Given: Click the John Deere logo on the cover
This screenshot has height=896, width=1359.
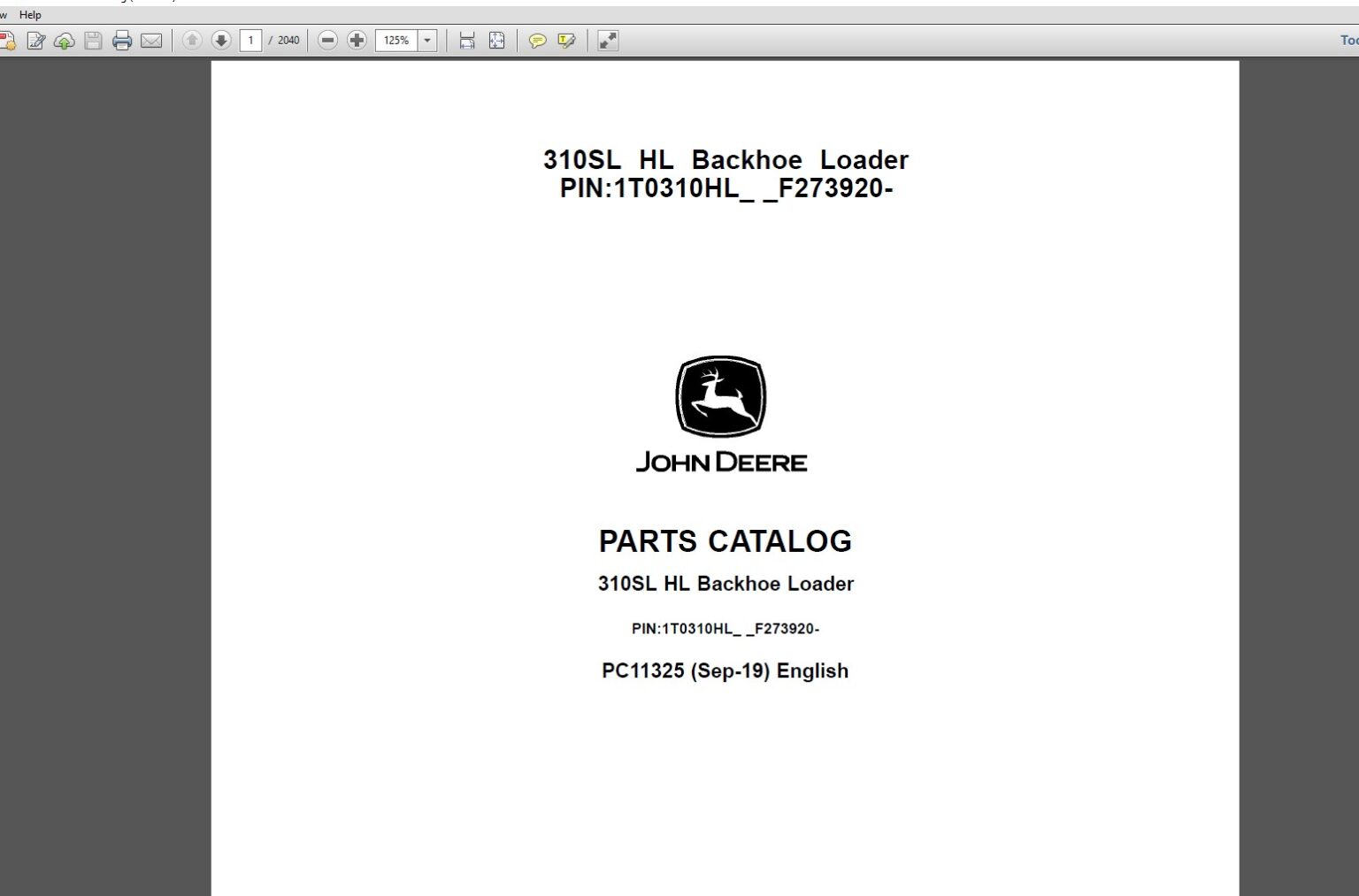Looking at the screenshot, I should coord(720,397).
